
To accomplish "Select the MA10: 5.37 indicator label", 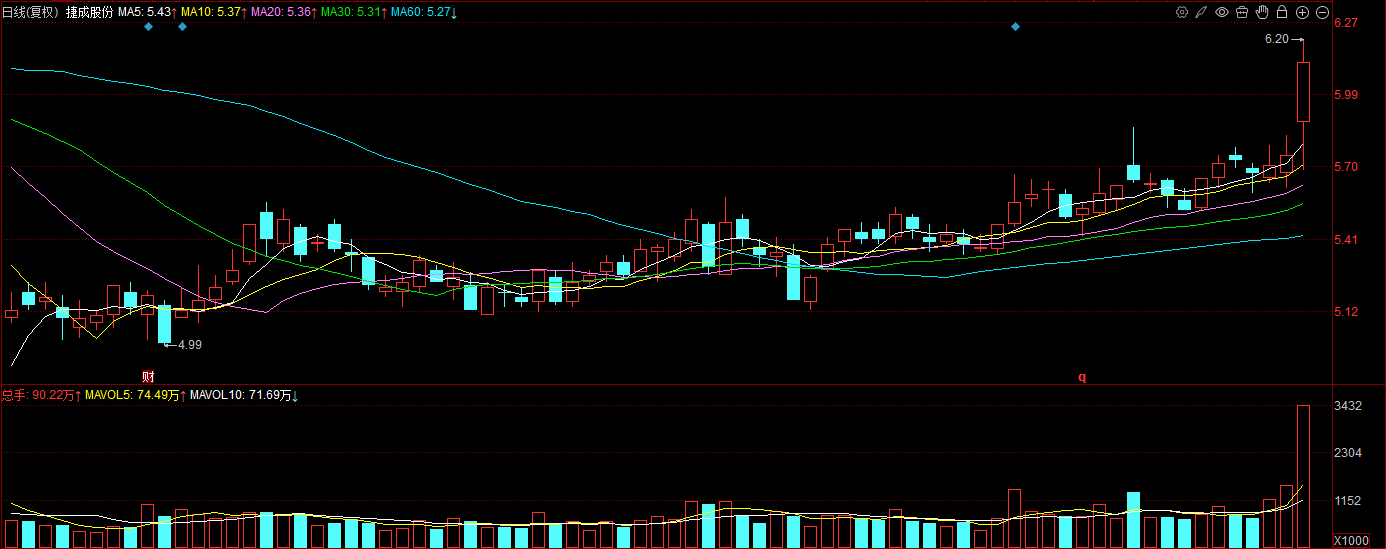I will pos(213,12).
